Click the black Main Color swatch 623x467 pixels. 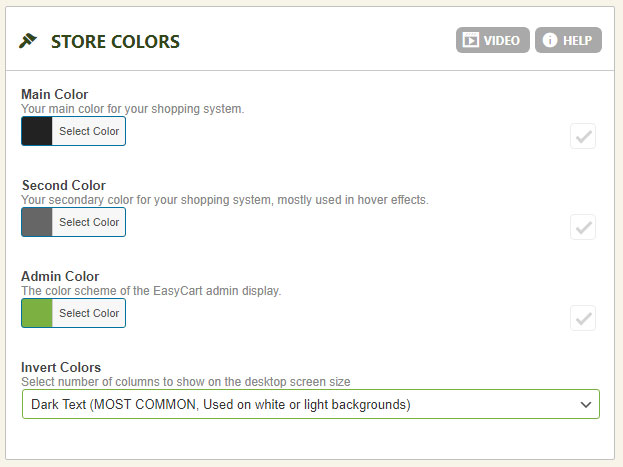[37, 131]
